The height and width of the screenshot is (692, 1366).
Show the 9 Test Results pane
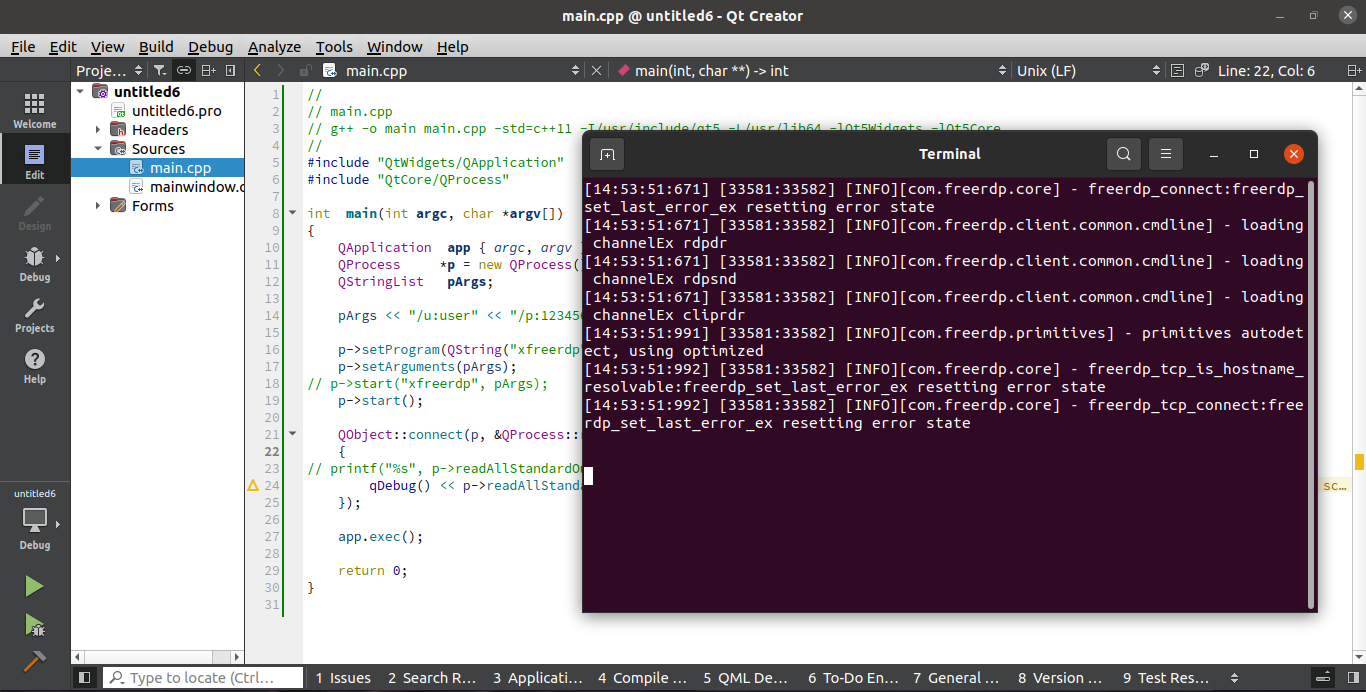(x=1167, y=678)
